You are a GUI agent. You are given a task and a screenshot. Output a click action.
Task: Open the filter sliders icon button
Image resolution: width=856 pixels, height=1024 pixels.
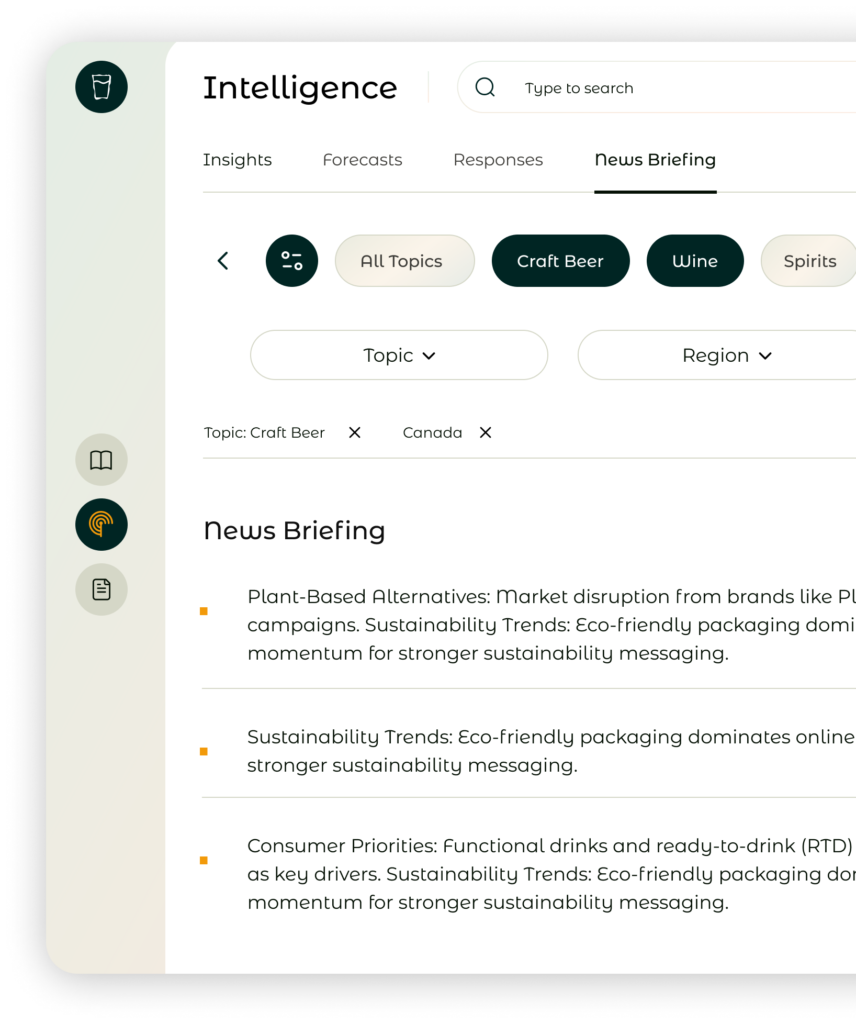pyautogui.click(x=292, y=261)
